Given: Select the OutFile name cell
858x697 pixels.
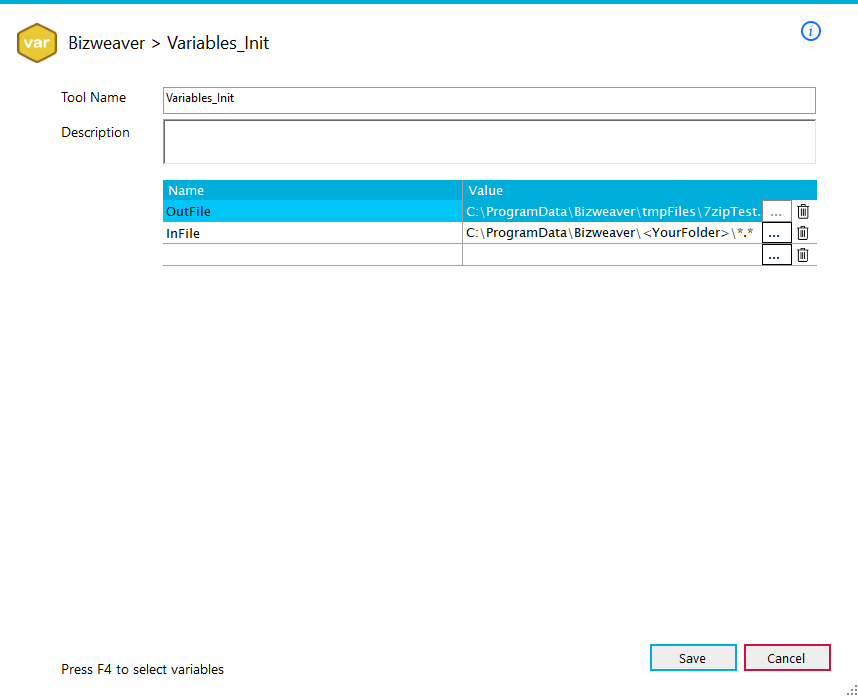Looking at the screenshot, I should (x=312, y=211).
